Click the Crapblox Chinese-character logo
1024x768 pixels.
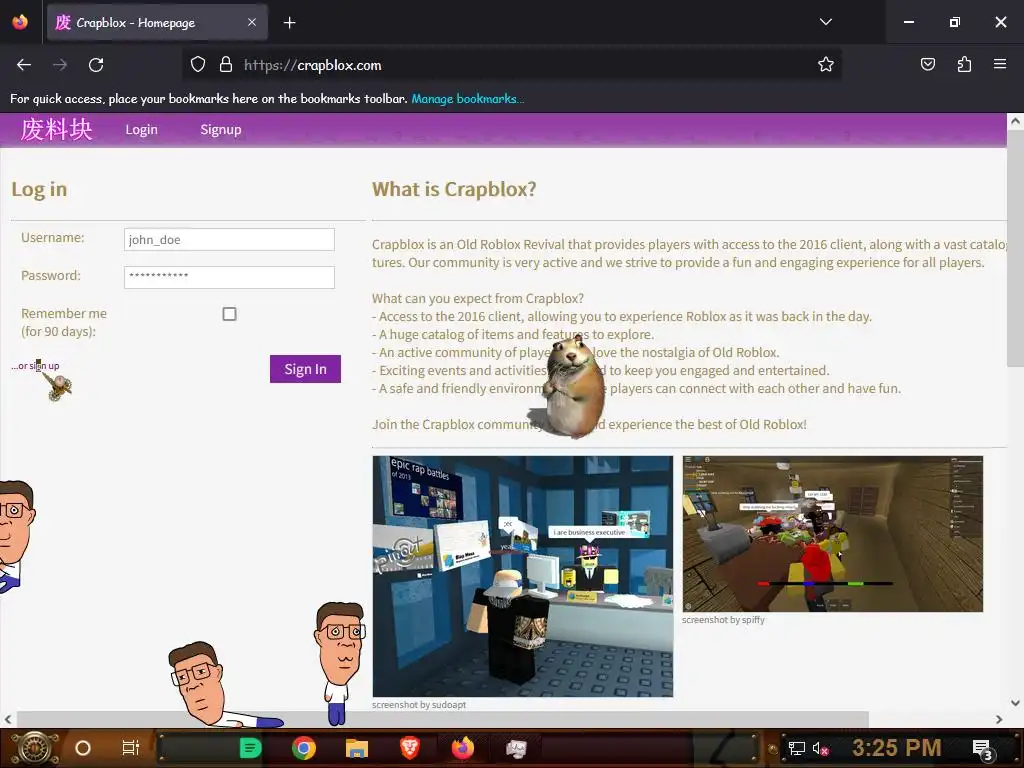(57, 129)
